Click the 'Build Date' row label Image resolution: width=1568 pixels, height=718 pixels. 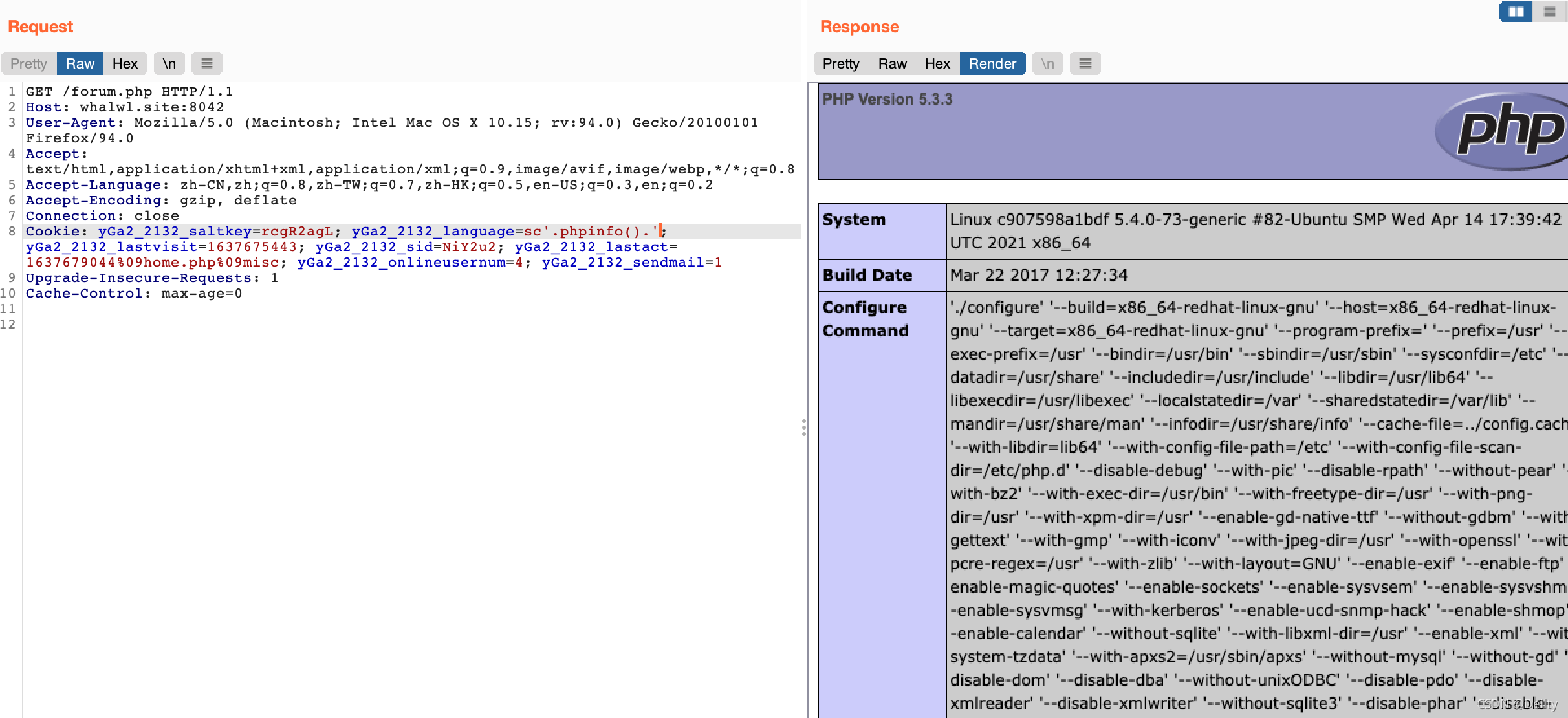click(867, 276)
